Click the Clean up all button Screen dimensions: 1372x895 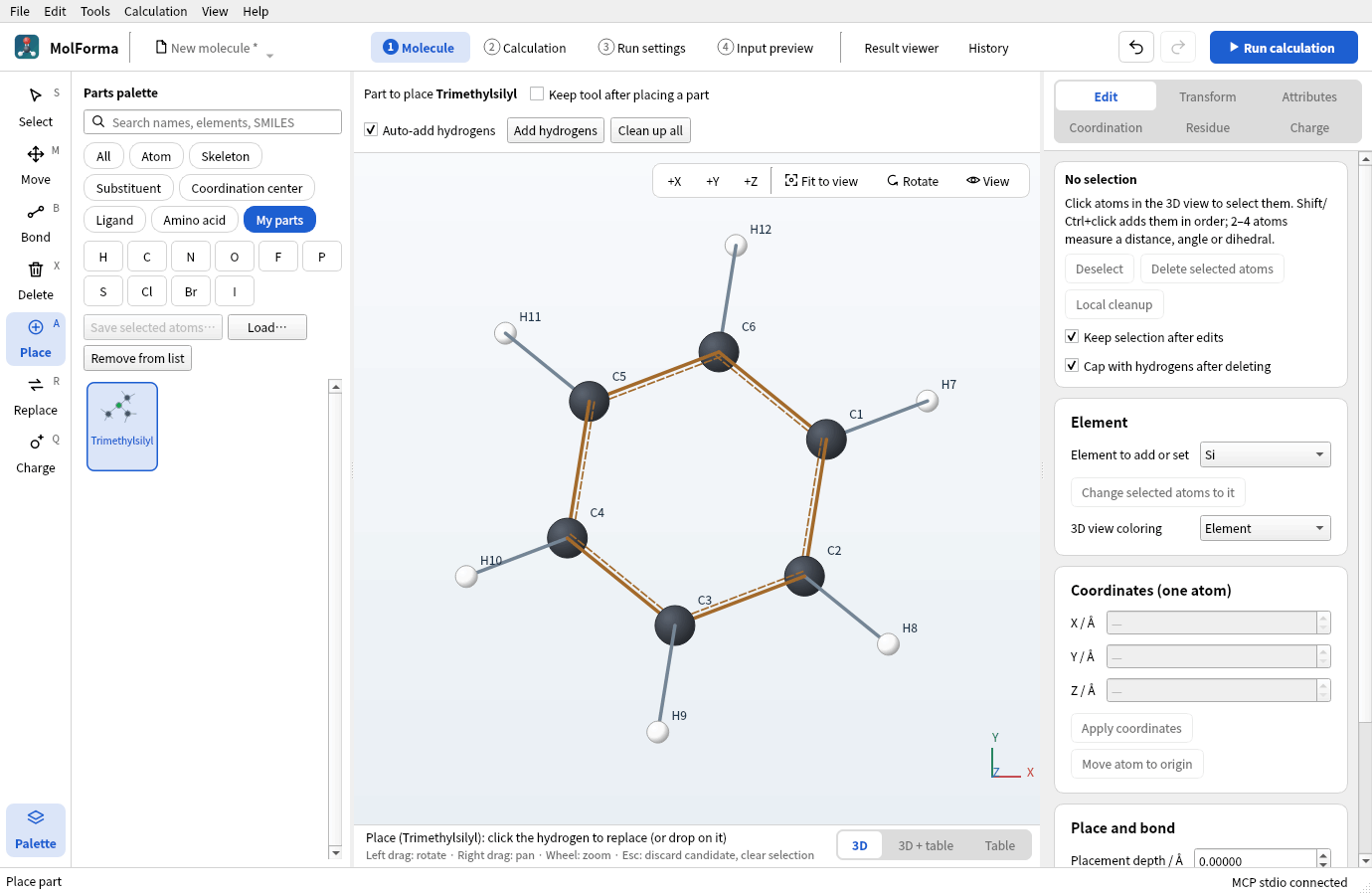pos(650,130)
